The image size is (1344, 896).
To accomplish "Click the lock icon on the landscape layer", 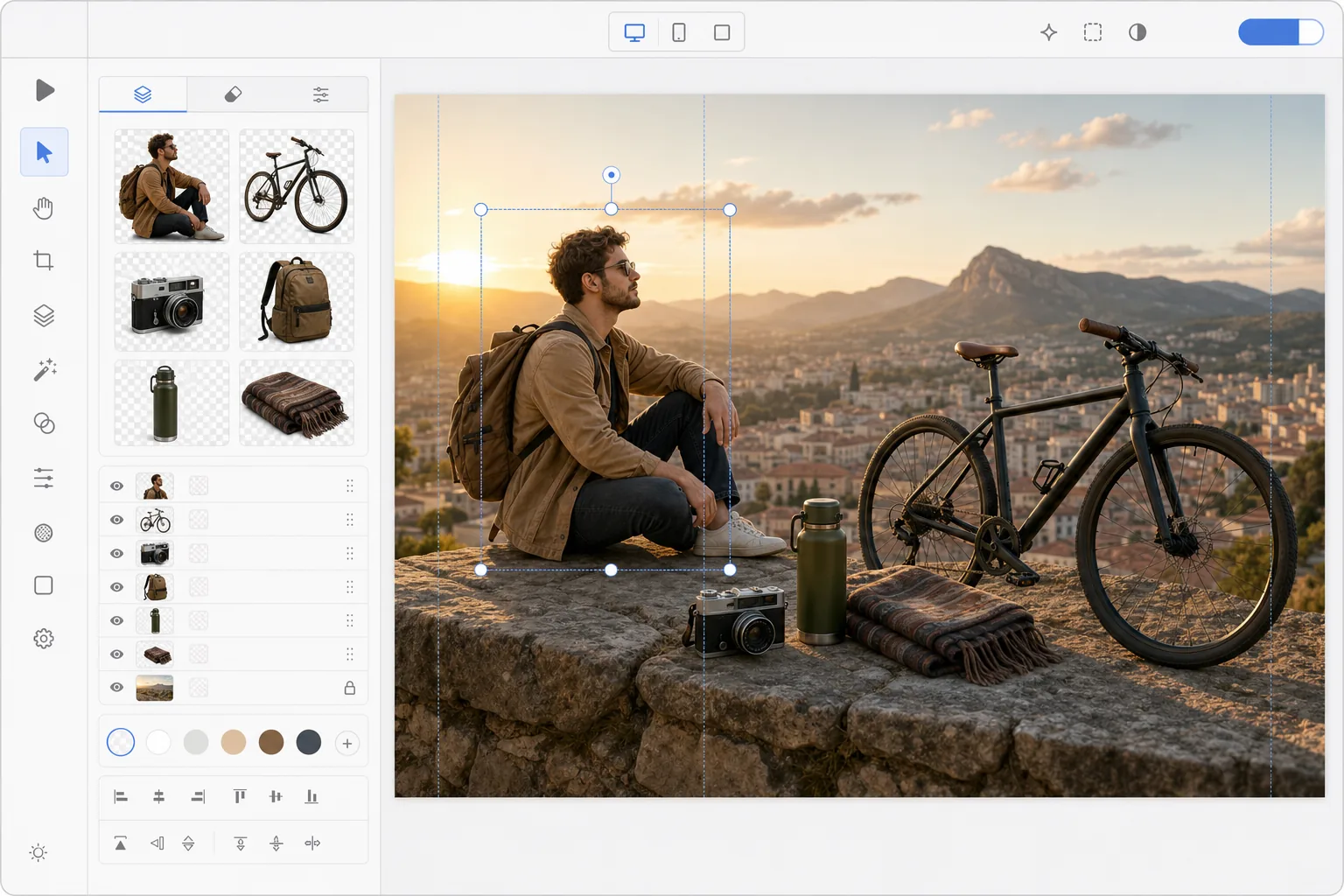I will click(349, 688).
